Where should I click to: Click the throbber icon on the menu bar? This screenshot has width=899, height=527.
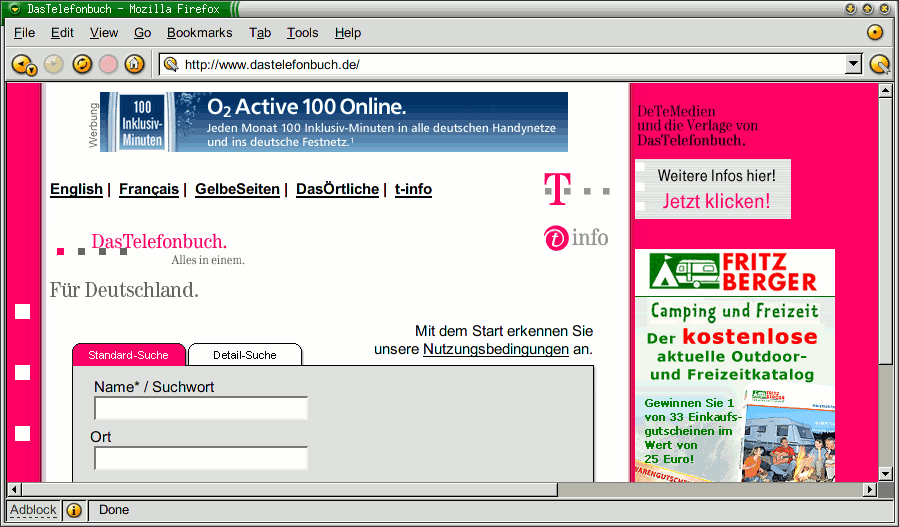click(x=875, y=32)
